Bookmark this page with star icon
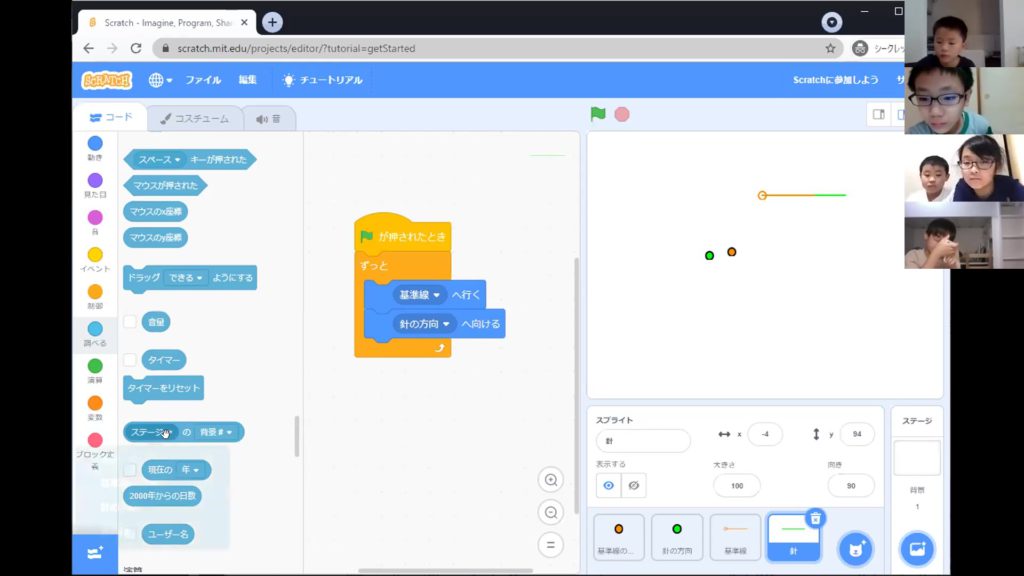The width and height of the screenshot is (1024, 576). tap(830, 48)
